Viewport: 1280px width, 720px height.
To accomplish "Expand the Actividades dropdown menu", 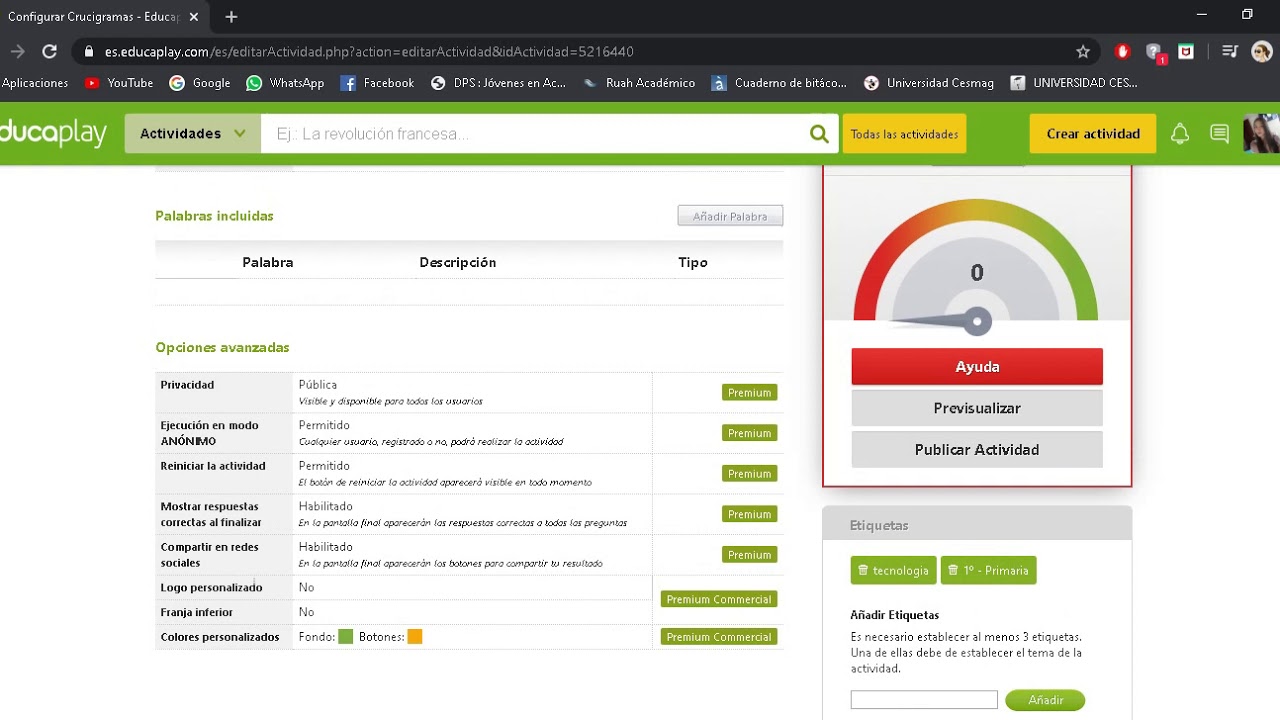I will click(192, 134).
